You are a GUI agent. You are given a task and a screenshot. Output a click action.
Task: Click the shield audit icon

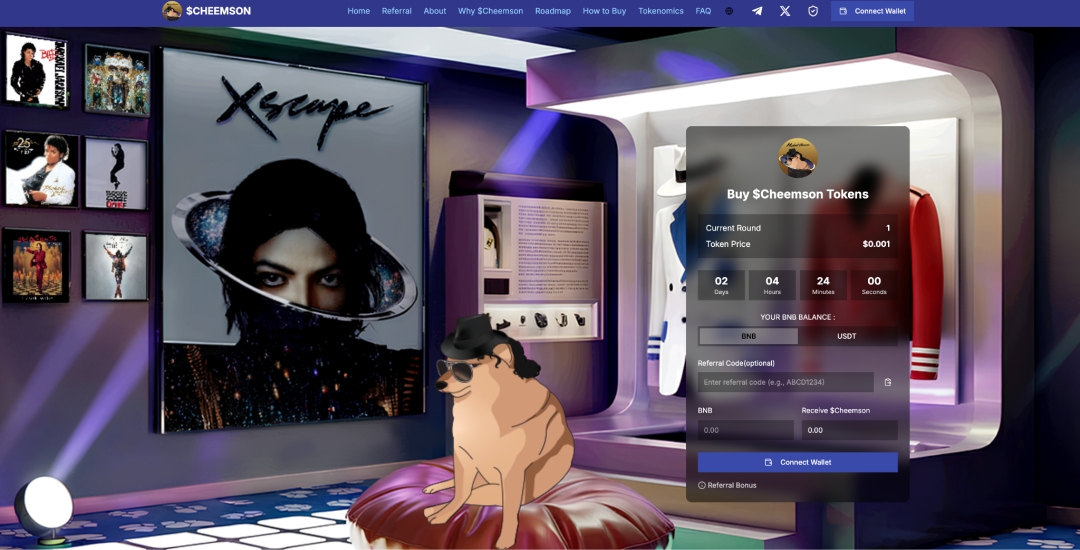point(813,11)
